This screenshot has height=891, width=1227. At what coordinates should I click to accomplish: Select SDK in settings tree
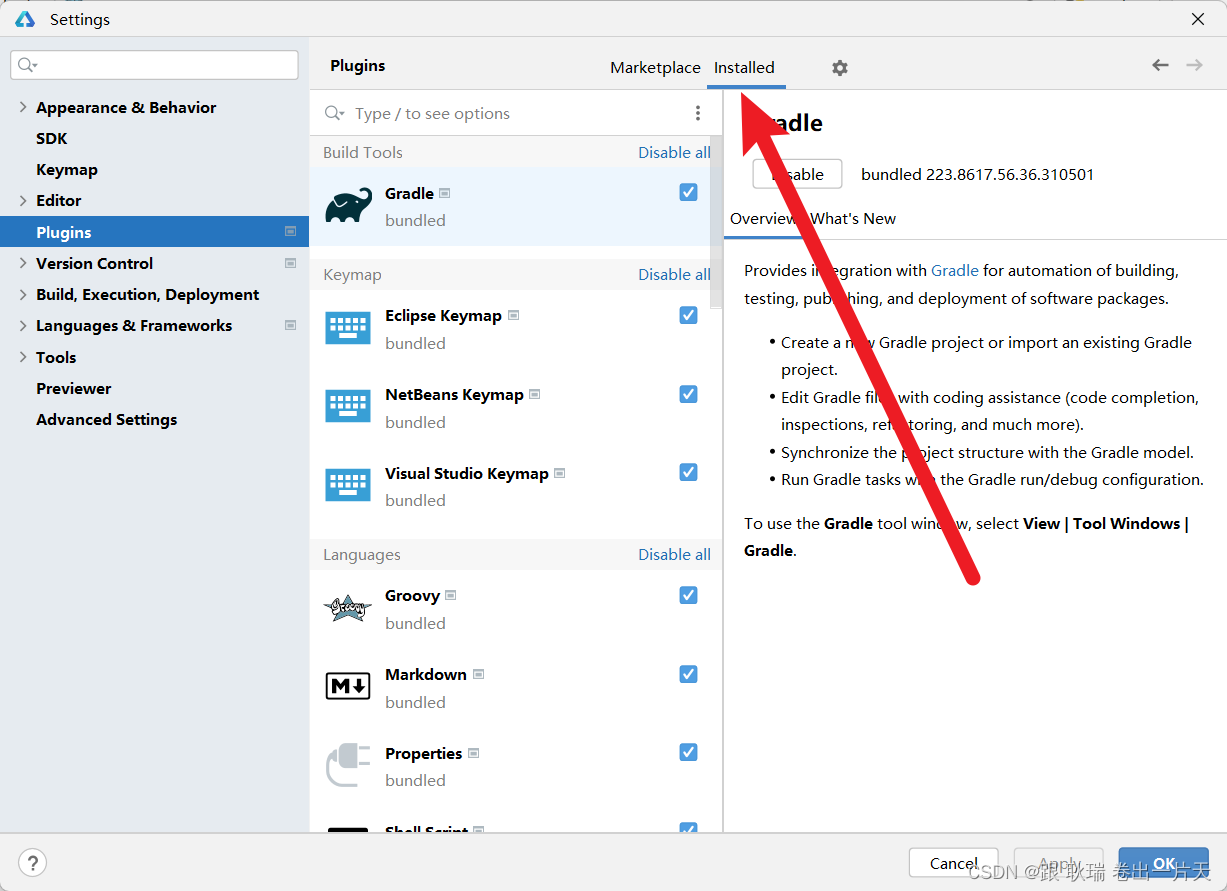(52, 138)
